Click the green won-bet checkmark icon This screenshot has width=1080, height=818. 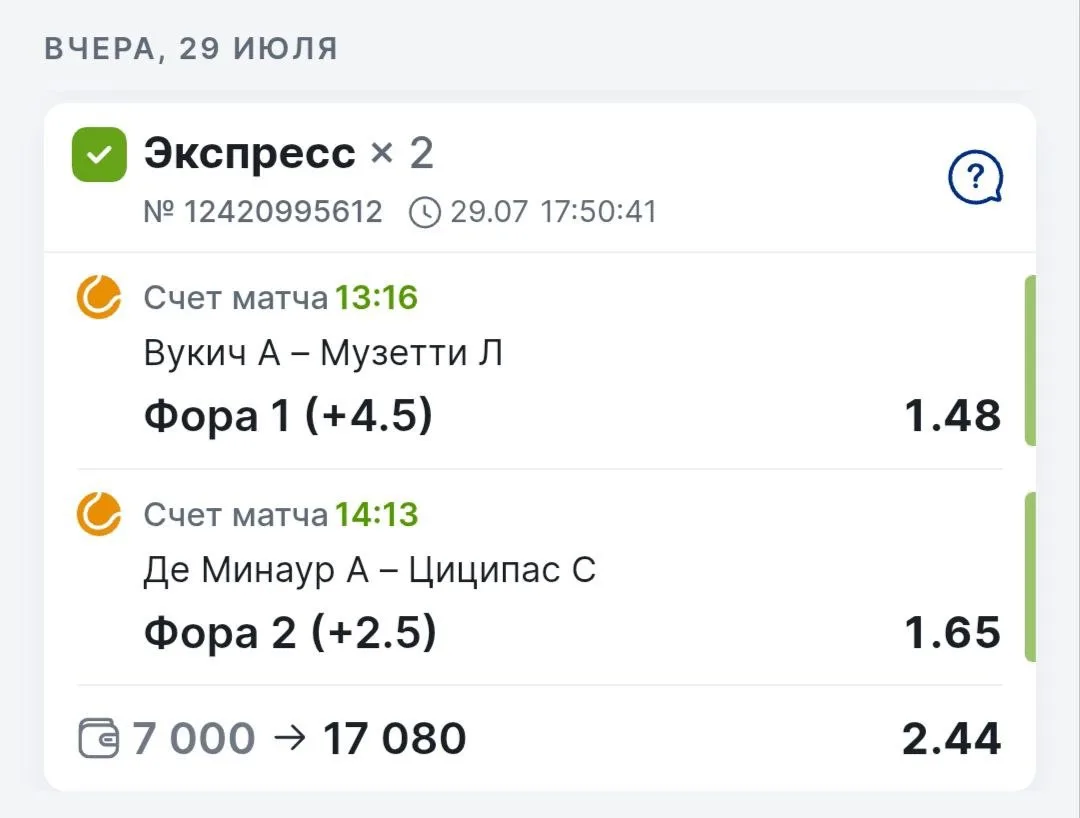coord(99,154)
